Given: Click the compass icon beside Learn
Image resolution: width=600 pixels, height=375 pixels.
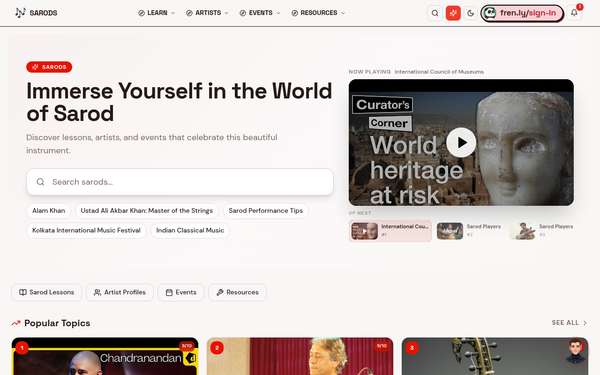Looking at the screenshot, I should pos(141,13).
